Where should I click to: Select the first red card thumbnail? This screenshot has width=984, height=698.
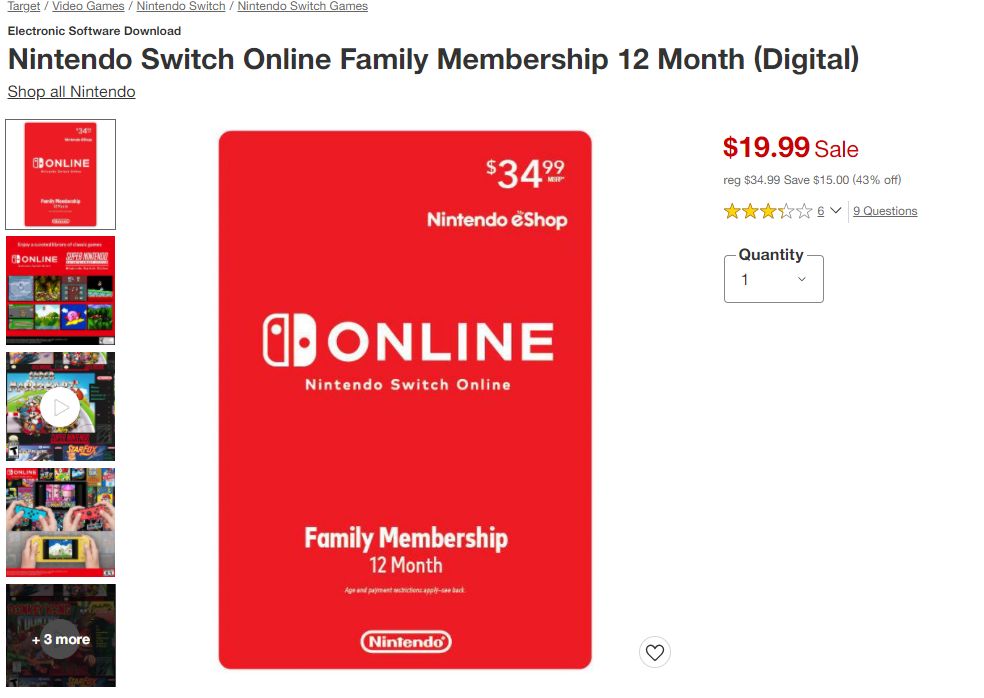click(x=60, y=174)
